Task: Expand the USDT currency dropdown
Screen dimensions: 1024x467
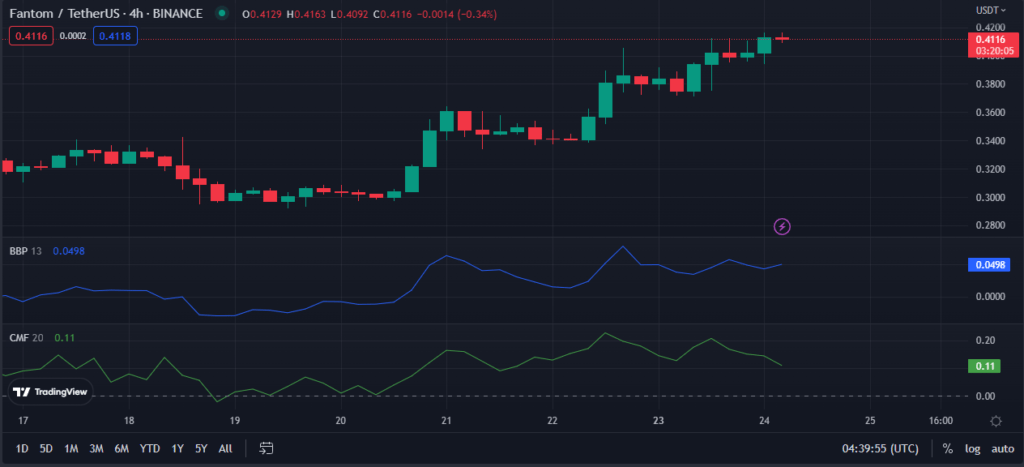Action: tap(991, 10)
